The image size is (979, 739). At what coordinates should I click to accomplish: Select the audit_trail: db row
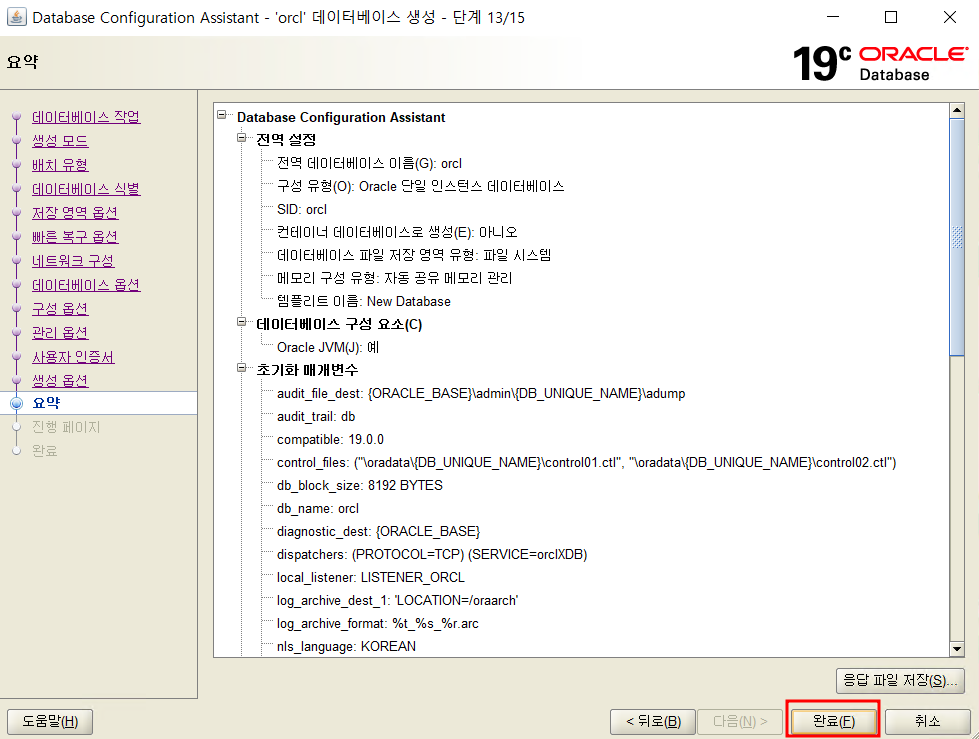(316, 417)
